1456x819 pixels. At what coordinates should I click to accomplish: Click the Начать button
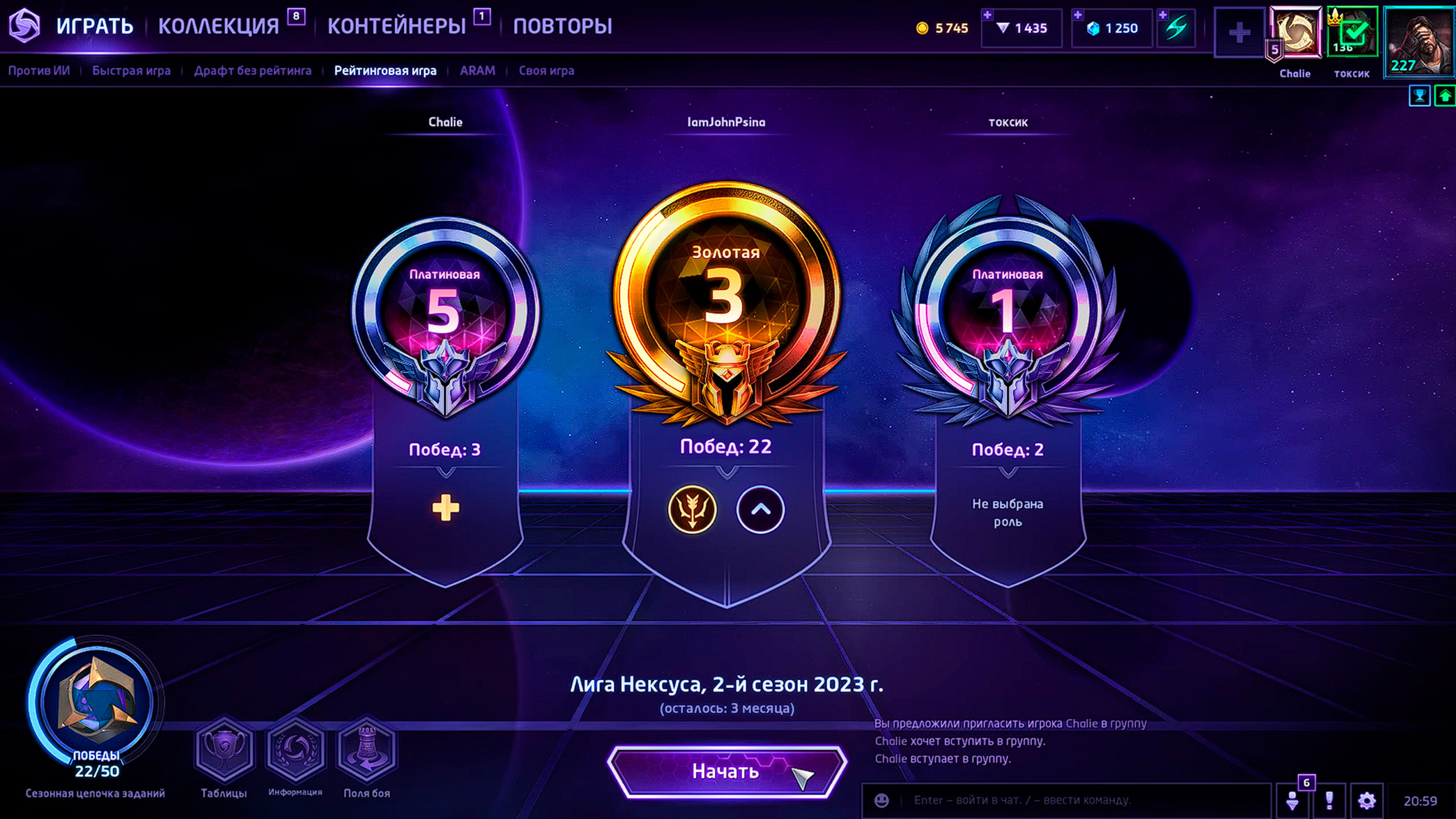point(726,772)
